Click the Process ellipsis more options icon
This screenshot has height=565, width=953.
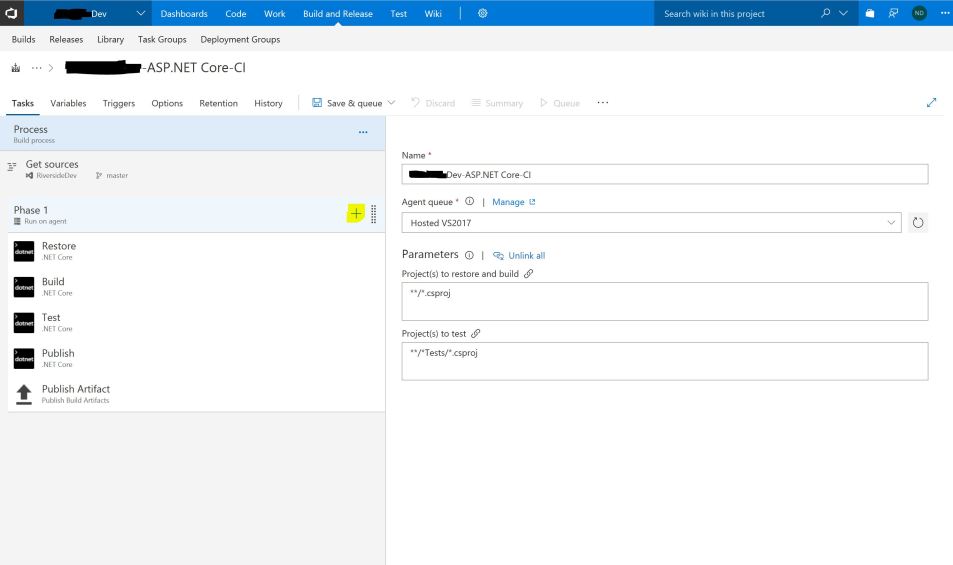coord(363,132)
